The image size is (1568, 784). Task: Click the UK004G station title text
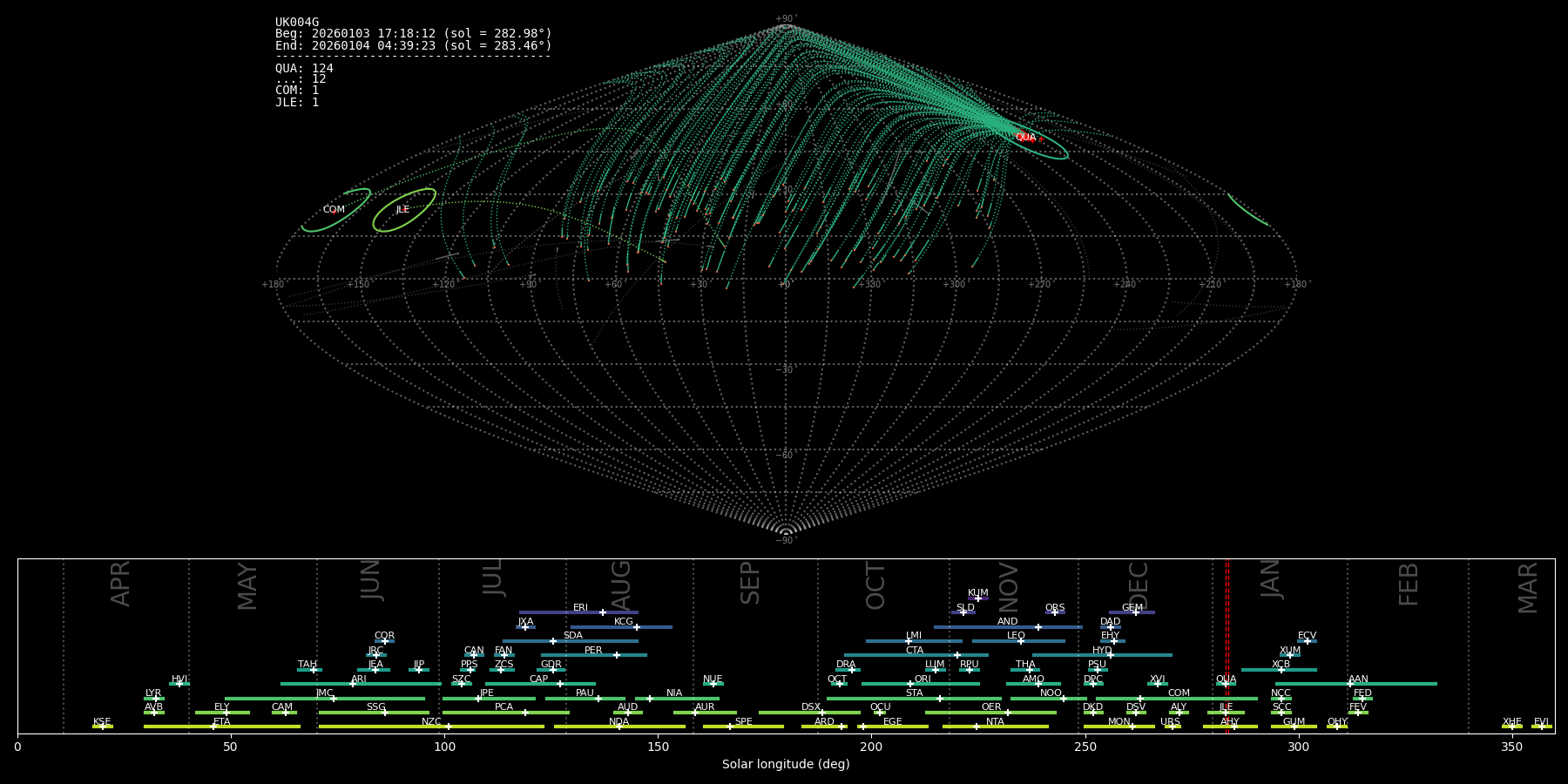click(x=297, y=23)
